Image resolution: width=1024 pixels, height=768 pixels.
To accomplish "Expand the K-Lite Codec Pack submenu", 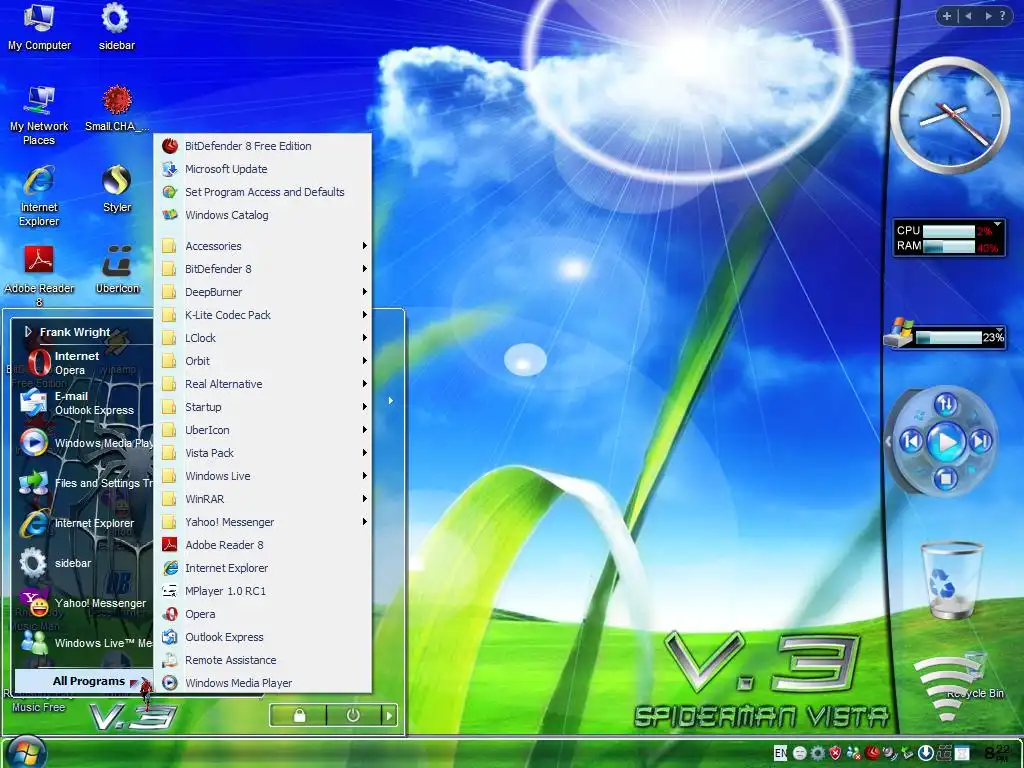I will (x=265, y=315).
